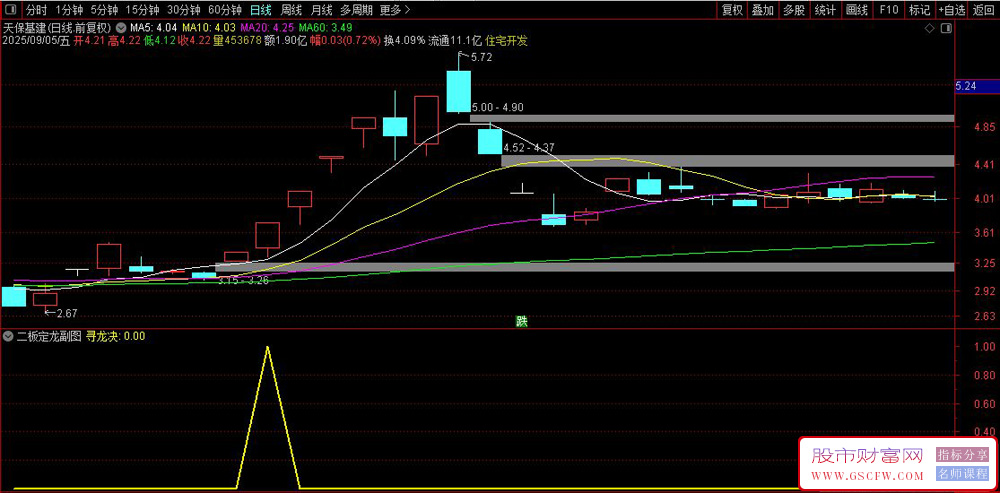Screen dimensions: 1000x493
Task: Select the 60分钟 period tab
Action: tap(225, 10)
